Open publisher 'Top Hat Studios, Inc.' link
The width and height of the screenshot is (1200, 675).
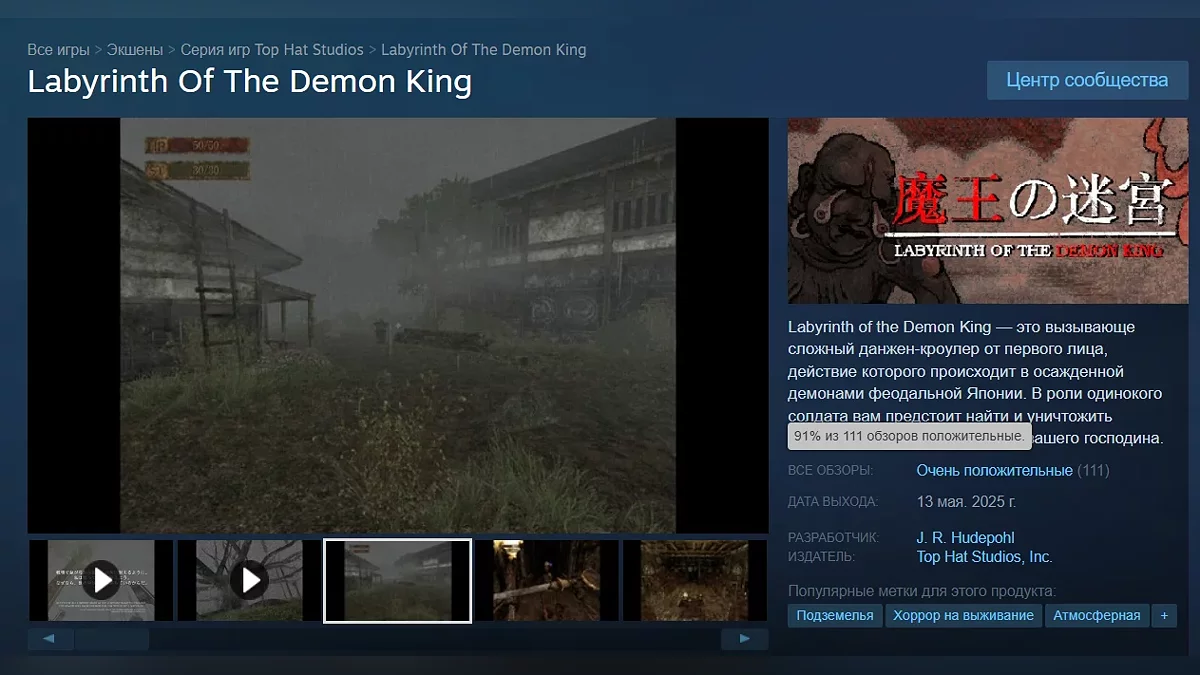tap(984, 557)
